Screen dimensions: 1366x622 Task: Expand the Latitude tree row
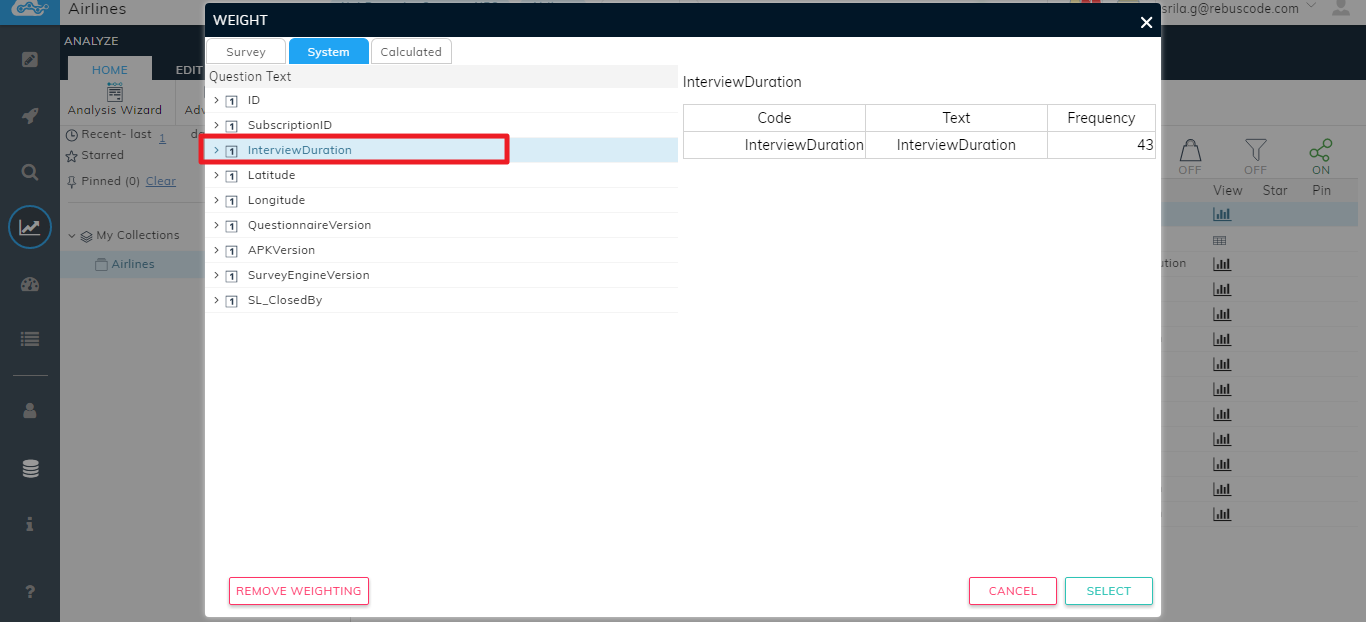(x=216, y=175)
